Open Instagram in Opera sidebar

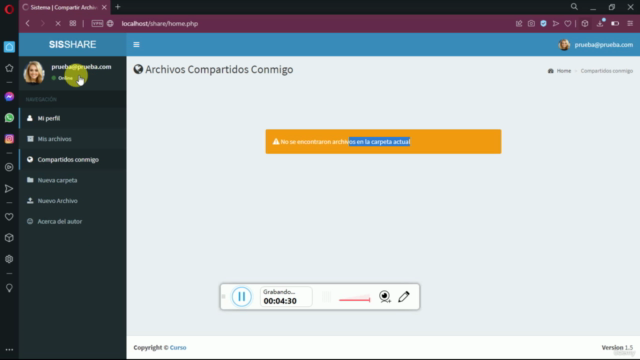(9, 139)
